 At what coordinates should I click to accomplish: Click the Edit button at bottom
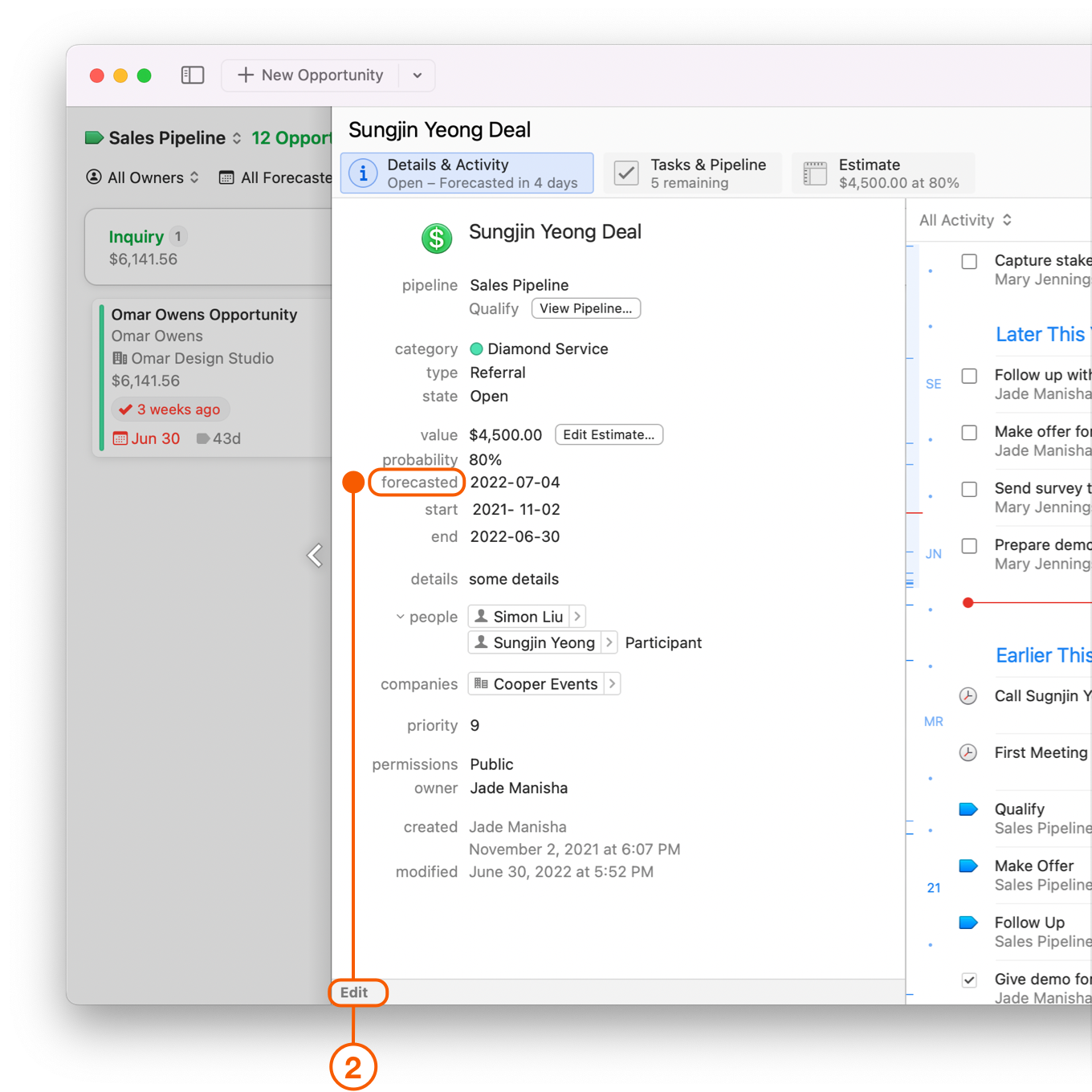pos(354,992)
